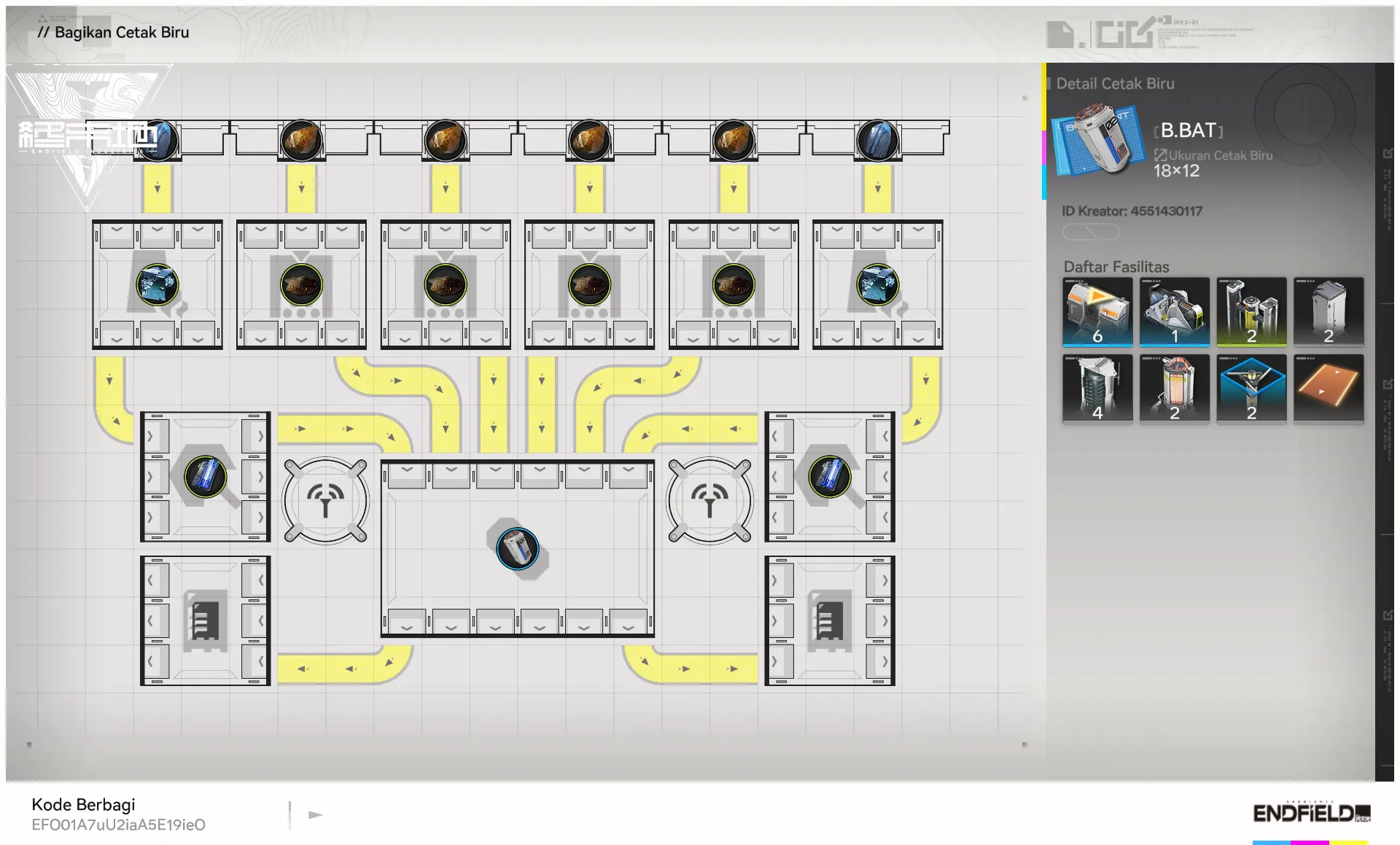Screen dimensions: 1400x845
Task: Select third top-row machine with dark ore
Action: pos(446,284)
